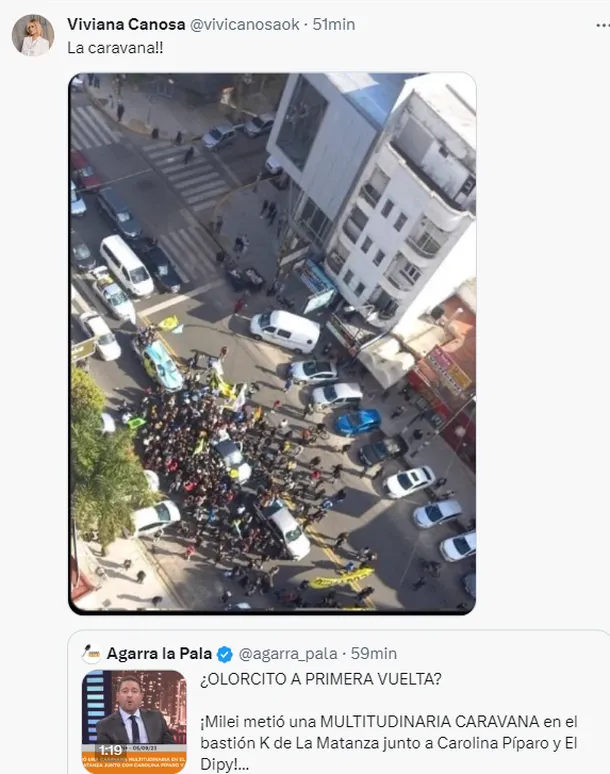Click the quoted text mentioning Carolina Píparo
Viewport: 610px width, 774px height.
point(388,743)
